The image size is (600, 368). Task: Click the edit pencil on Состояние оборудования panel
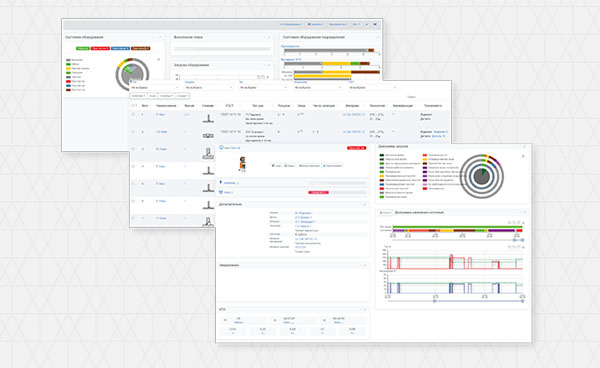[160, 37]
